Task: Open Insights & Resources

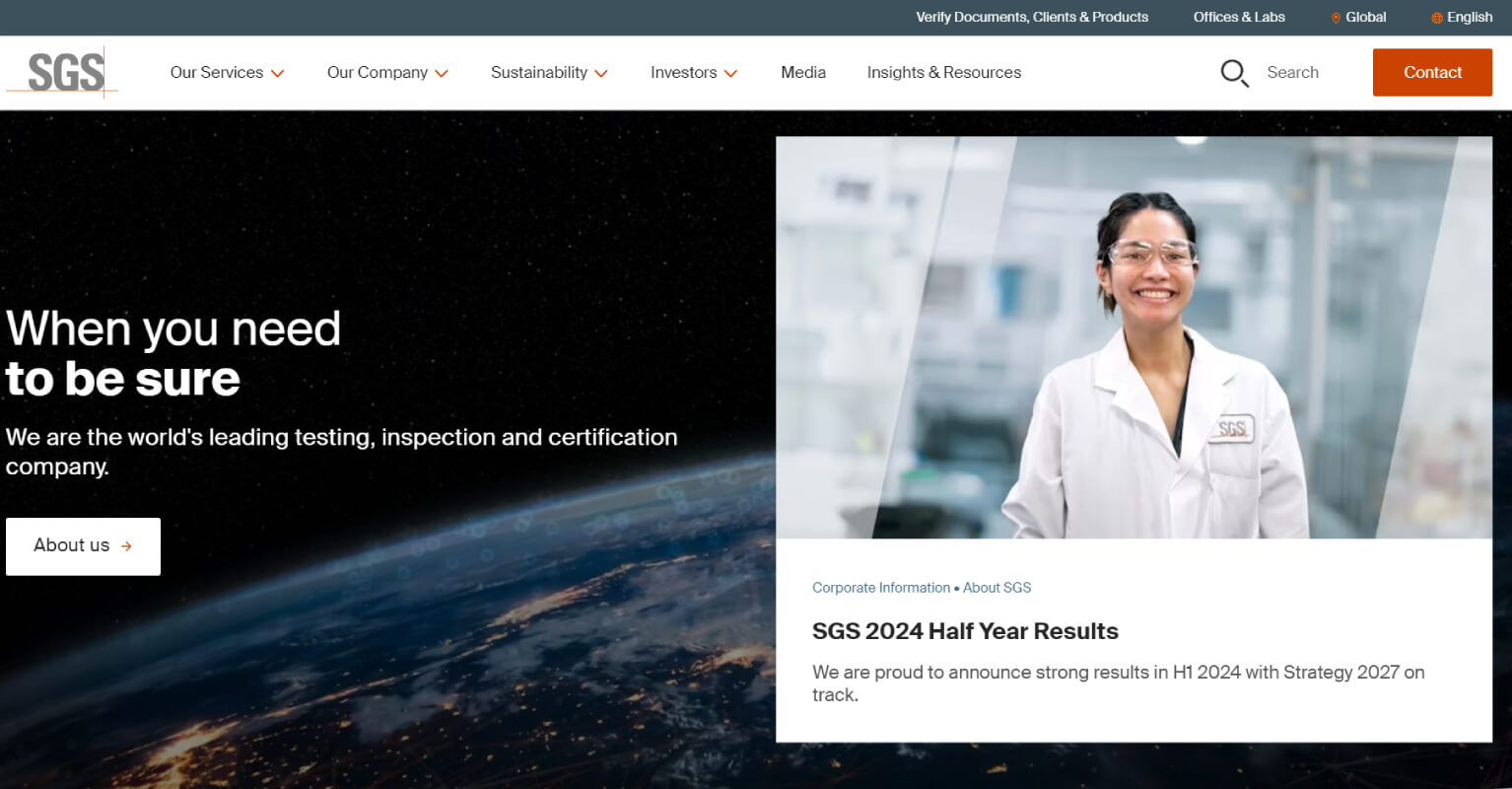Action: 944,72
